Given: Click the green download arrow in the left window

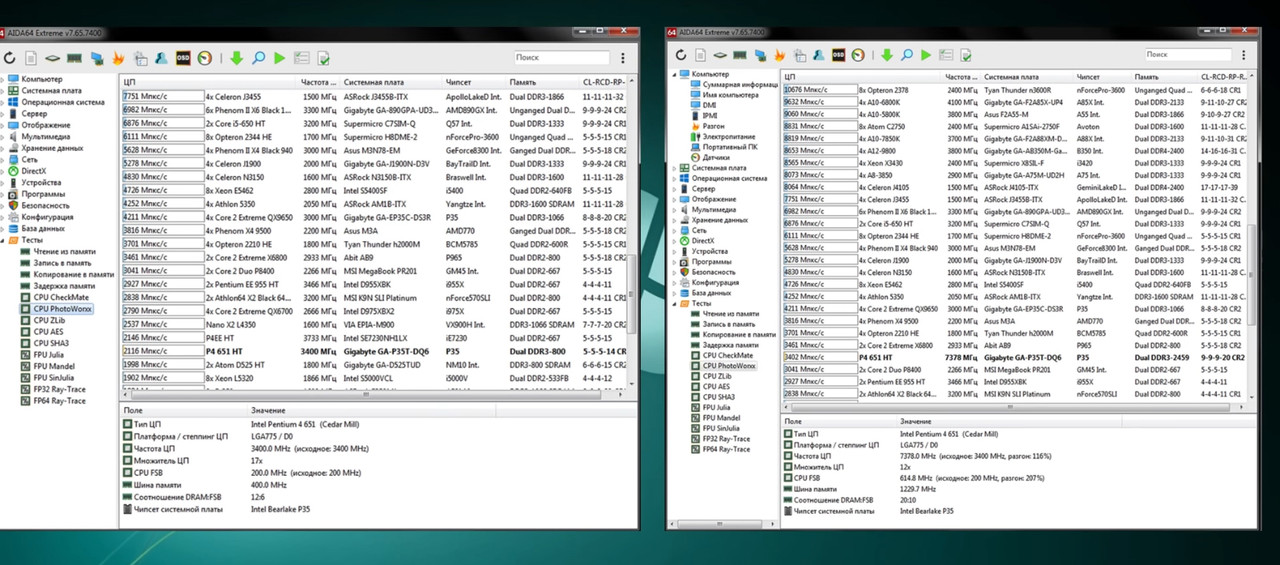Looking at the screenshot, I should tap(236, 58).
